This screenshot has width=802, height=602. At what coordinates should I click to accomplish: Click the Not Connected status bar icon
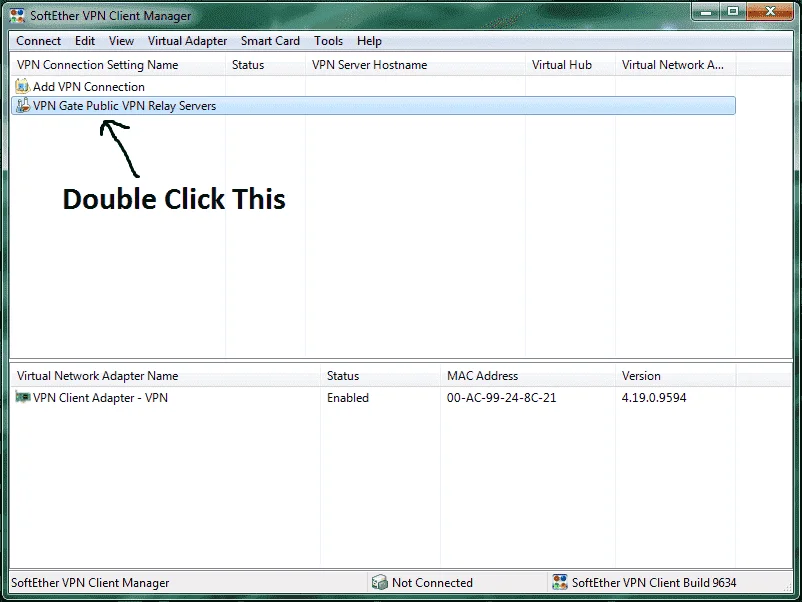[x=380, y=582]
